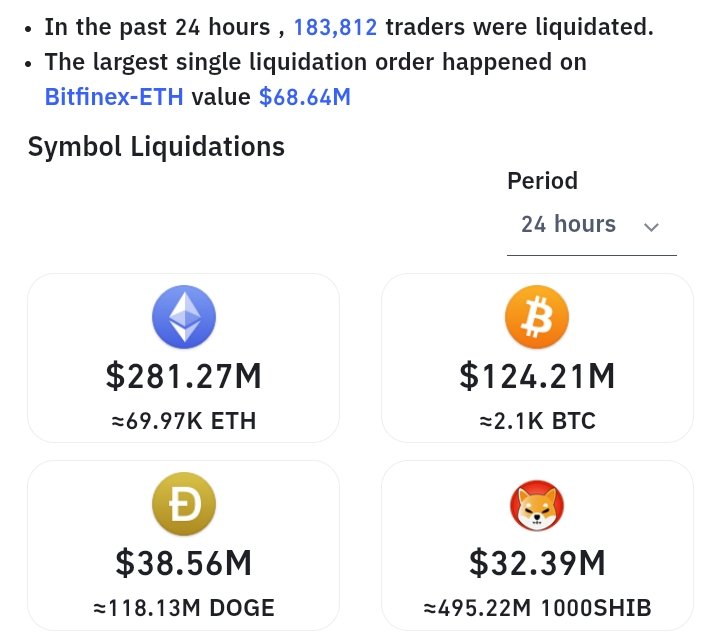Select the $38.56M DOGE liquidation amount
The height and width of the screenshot is (634, 720).
[x=183, y=564]
